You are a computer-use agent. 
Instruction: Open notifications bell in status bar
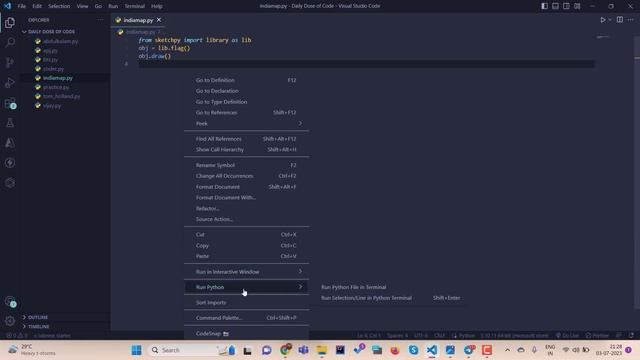pos(631,336)
